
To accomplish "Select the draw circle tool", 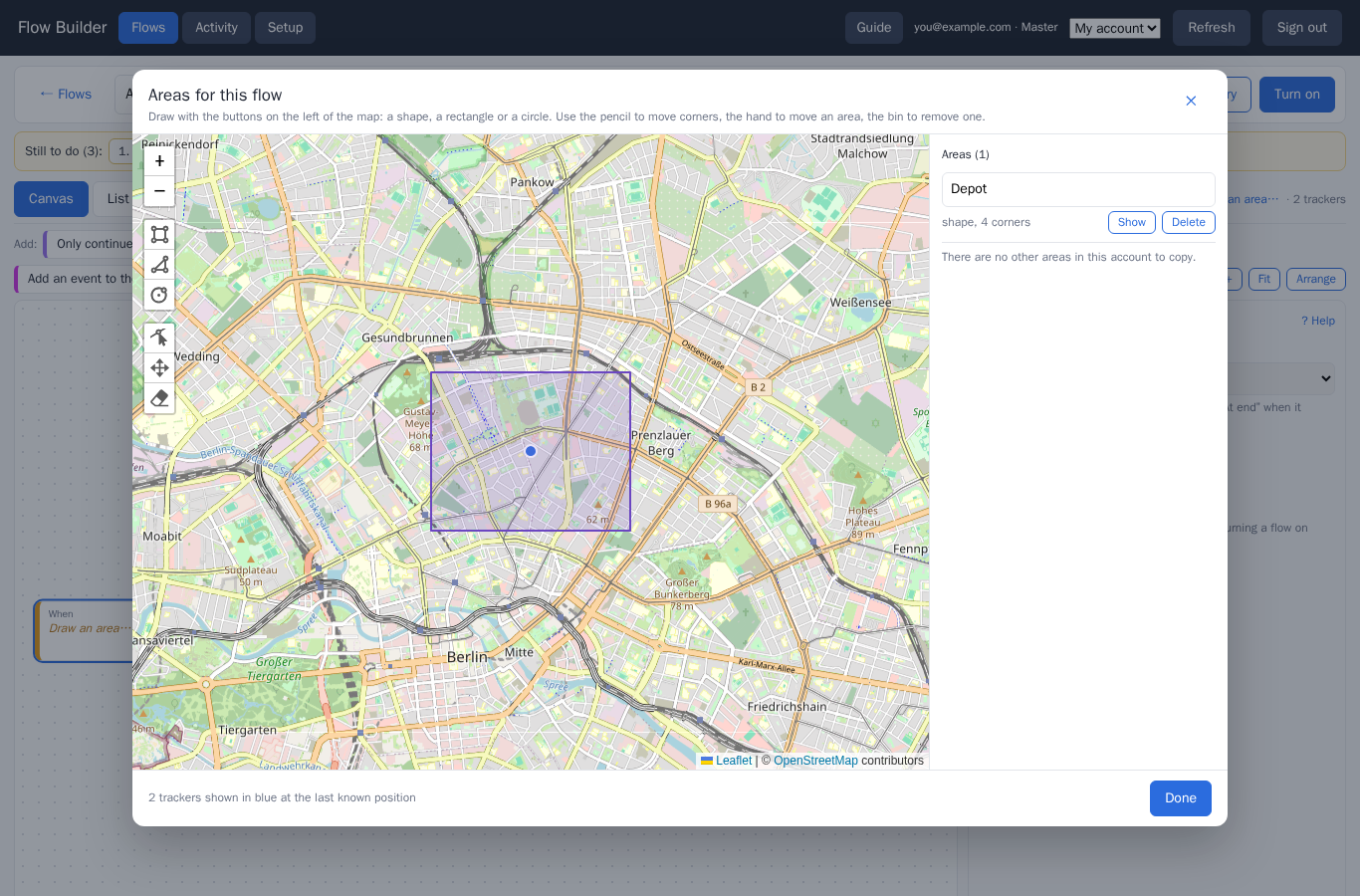I will point(159,295).
